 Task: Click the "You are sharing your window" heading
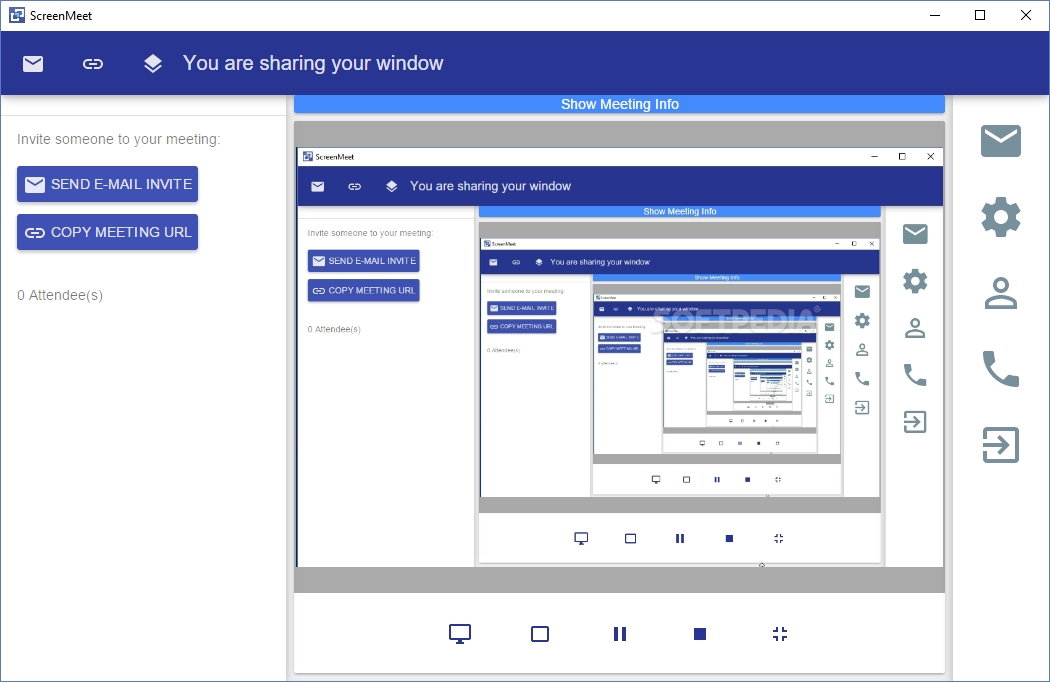tap(313, 64)
